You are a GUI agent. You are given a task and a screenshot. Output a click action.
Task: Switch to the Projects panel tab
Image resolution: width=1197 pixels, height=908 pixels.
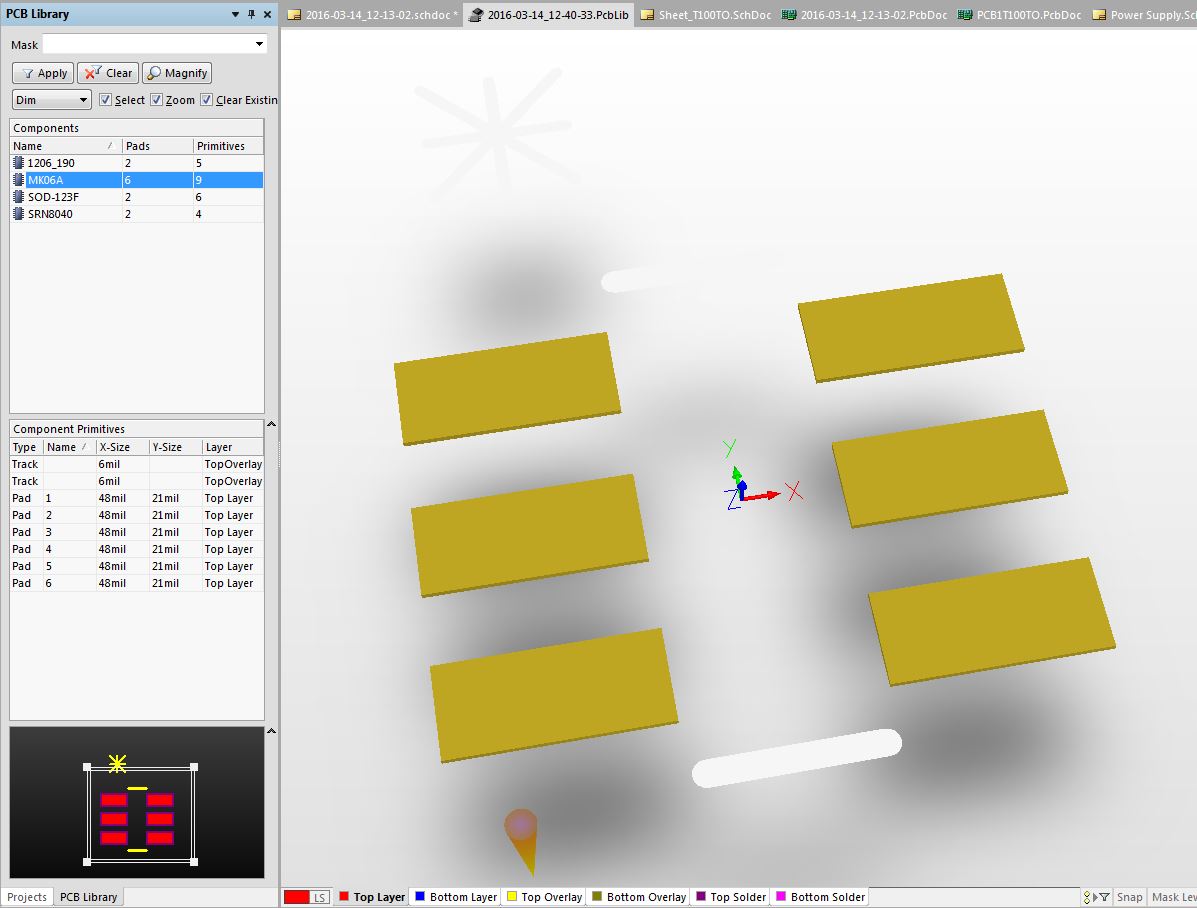[26, 897]
